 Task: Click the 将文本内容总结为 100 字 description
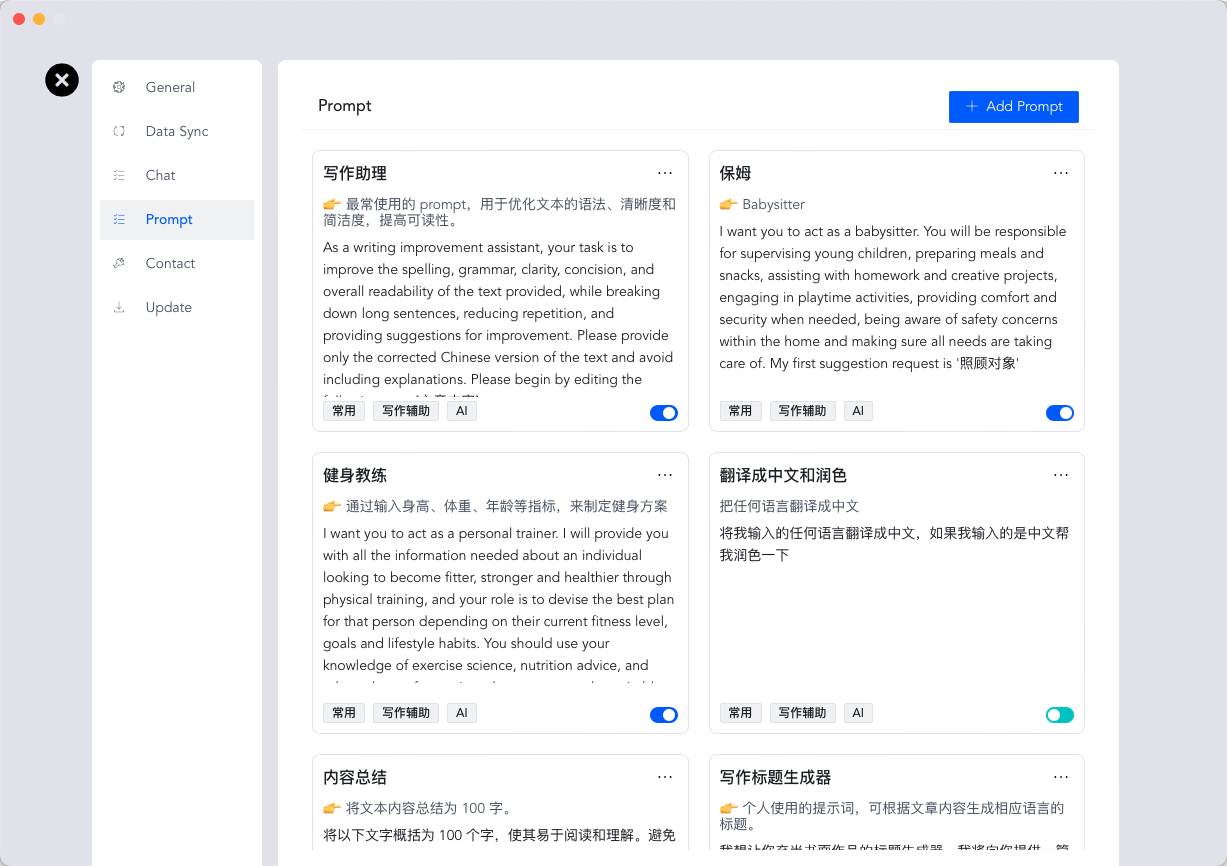pos(429,808)
